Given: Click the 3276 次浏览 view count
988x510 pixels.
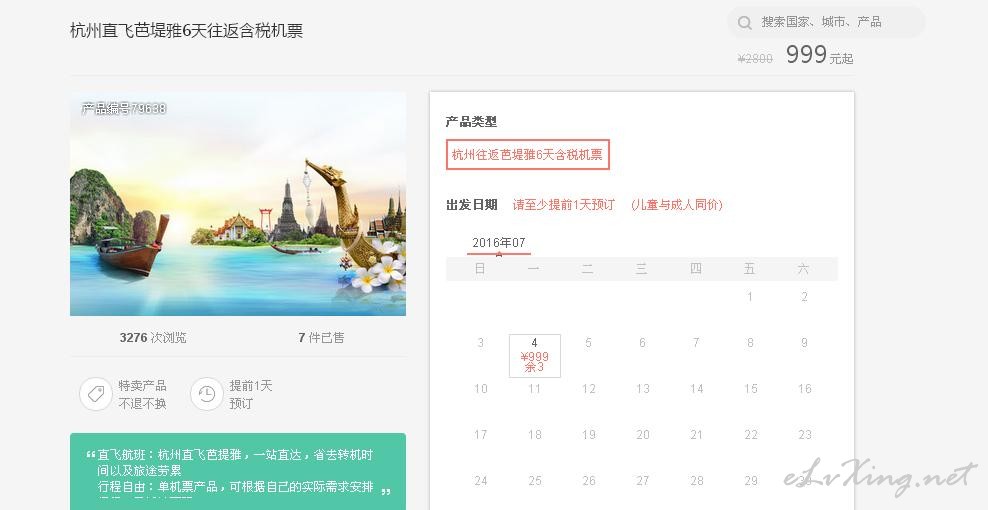Looking at the screenshot, I should pyautogui.click(x=153, y=338).
